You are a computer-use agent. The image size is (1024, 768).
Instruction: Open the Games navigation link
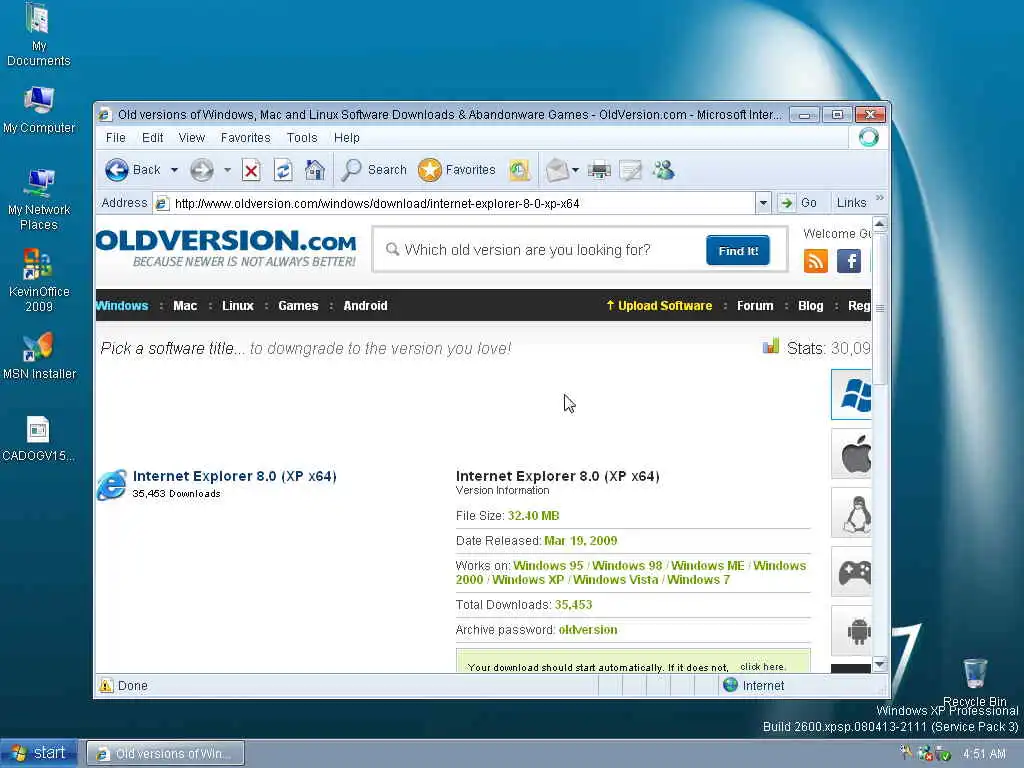298,306
